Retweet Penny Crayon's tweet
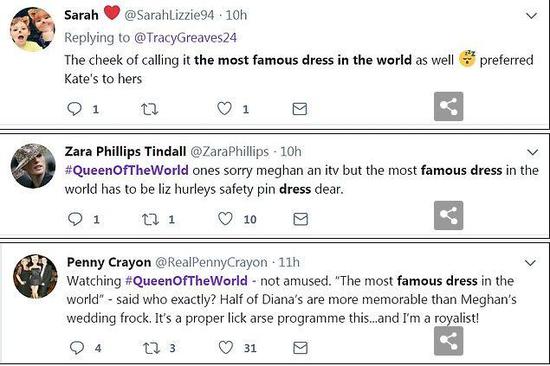The height and width of the screenshot is (366, 550). tap(152, 348)
